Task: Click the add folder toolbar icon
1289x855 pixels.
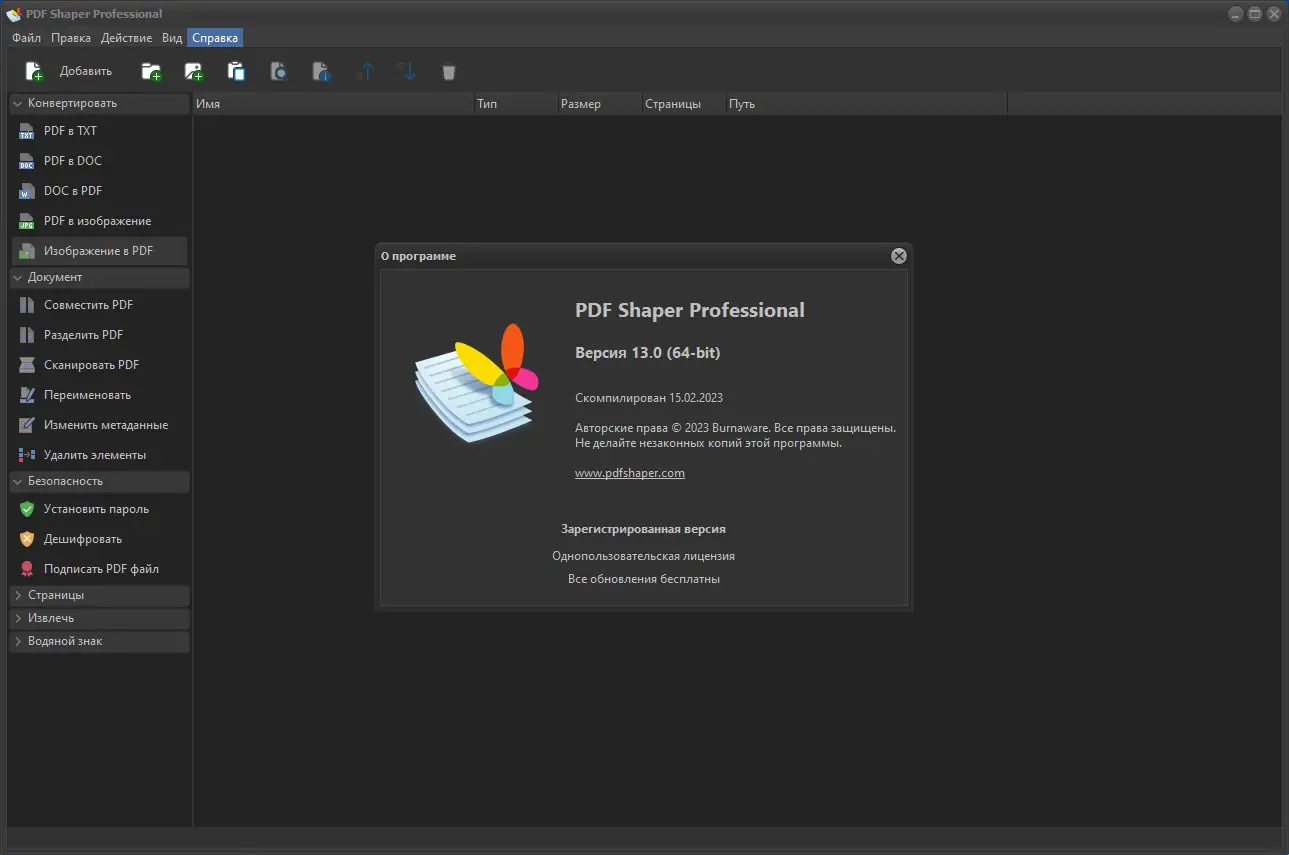Action: (151, 71)
